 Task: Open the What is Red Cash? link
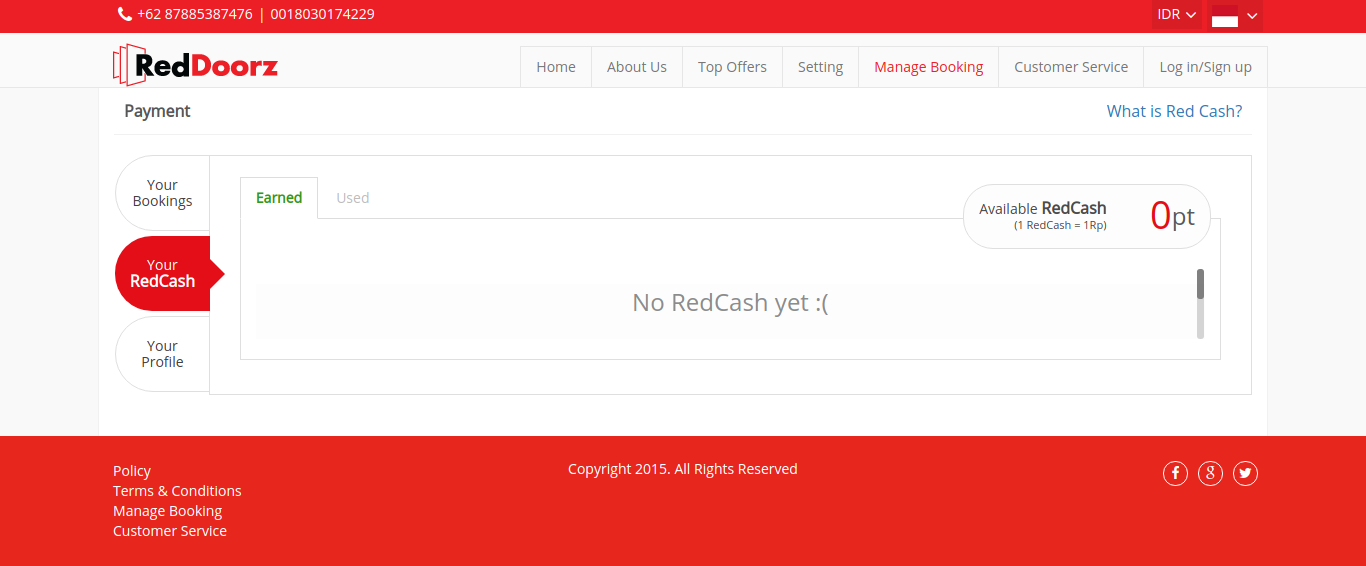coord(1174,111)
